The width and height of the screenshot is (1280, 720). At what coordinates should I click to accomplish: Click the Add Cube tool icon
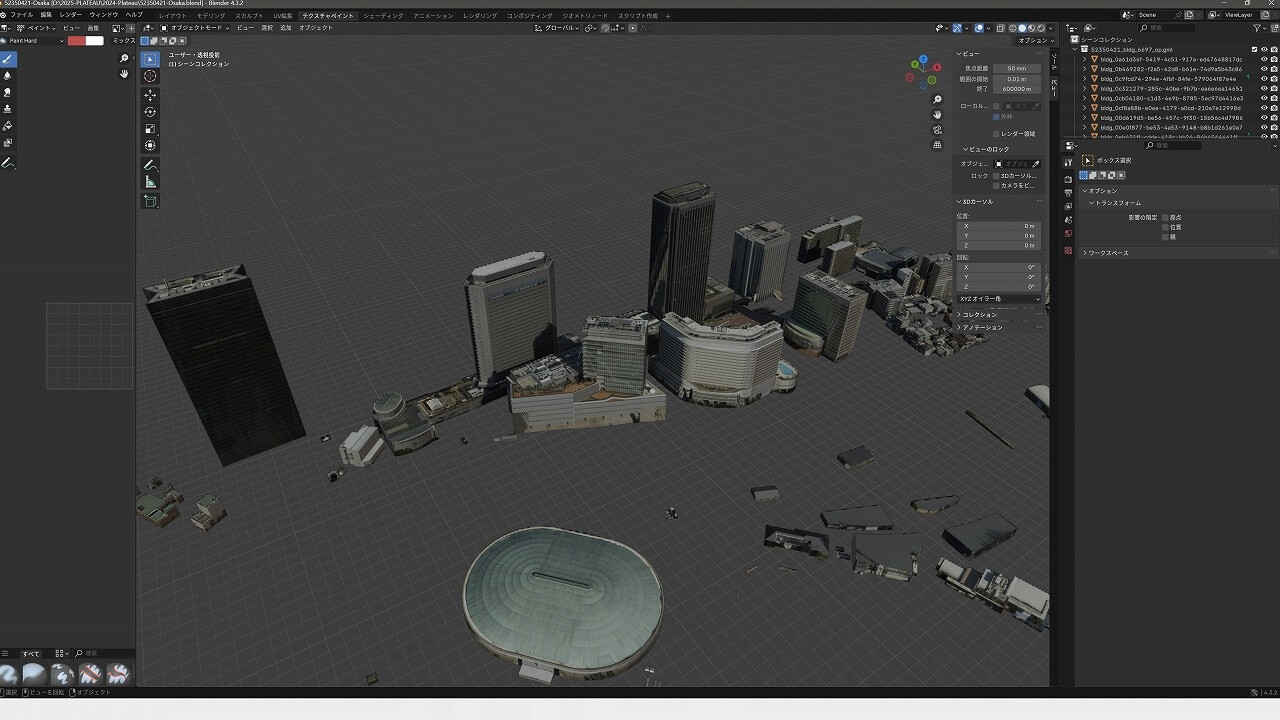click(150, 201)
